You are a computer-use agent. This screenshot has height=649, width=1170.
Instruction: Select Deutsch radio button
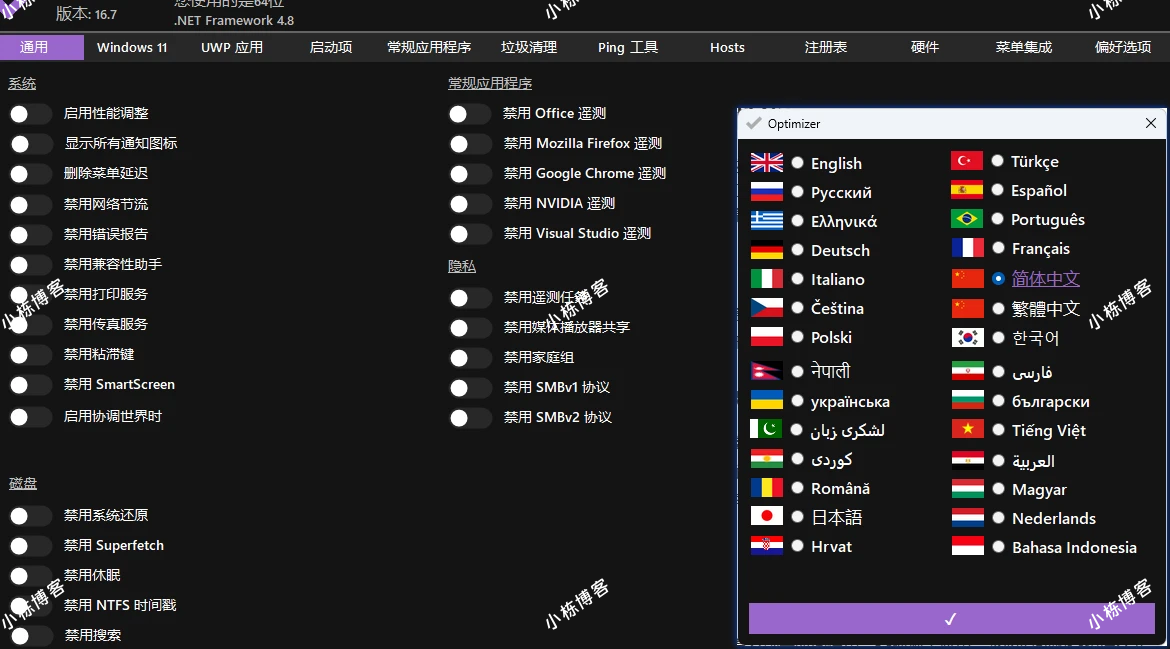[x=798, y=250]
